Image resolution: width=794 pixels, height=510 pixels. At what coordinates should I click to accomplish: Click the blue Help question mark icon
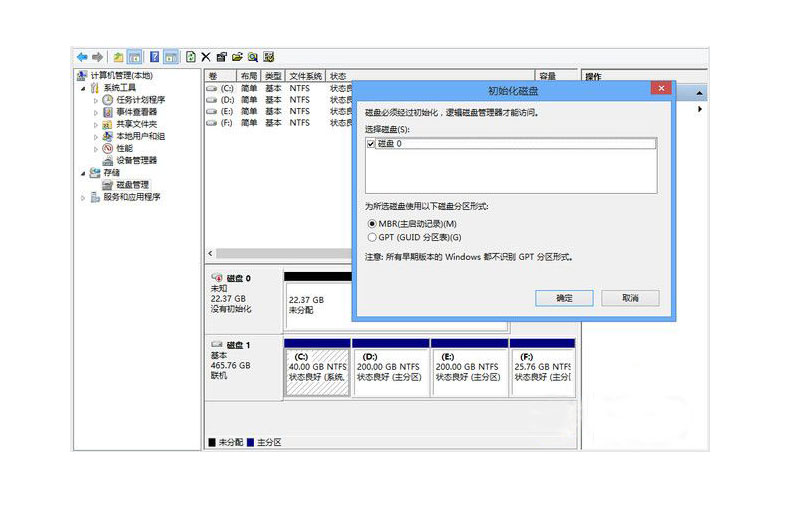(x=153, y=57)
